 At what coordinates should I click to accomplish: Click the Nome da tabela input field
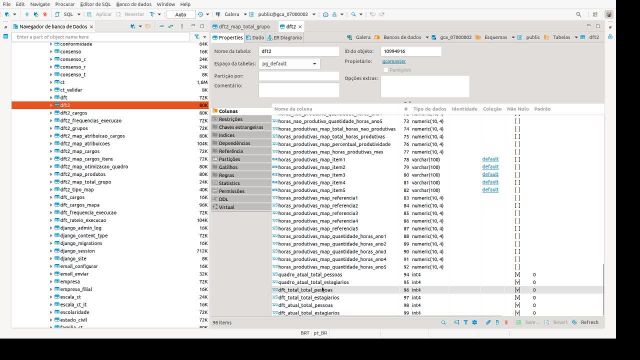pos(299,51)
